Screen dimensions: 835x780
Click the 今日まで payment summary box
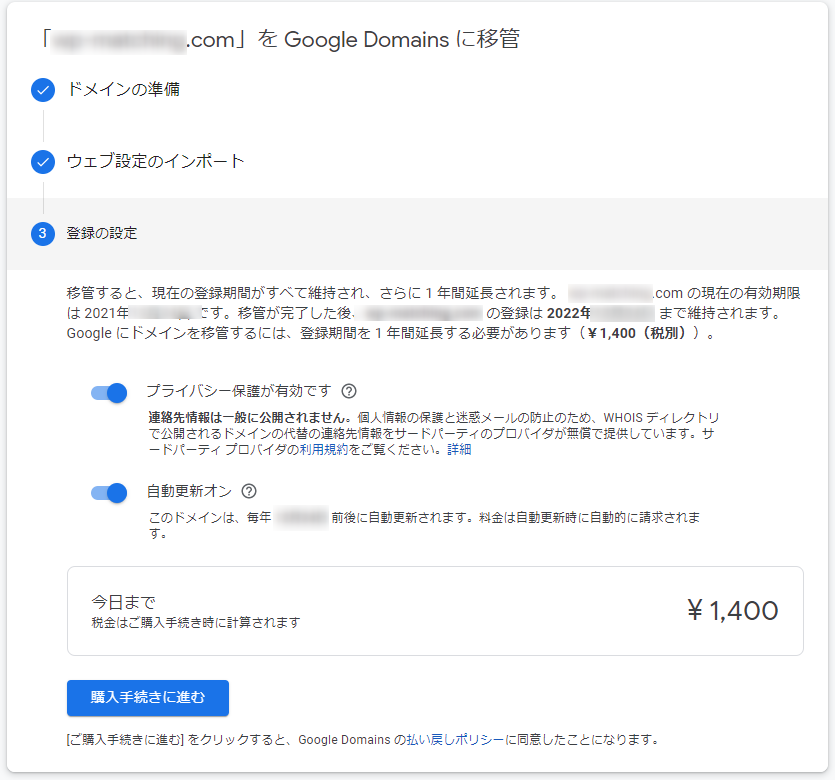point(435,611)
